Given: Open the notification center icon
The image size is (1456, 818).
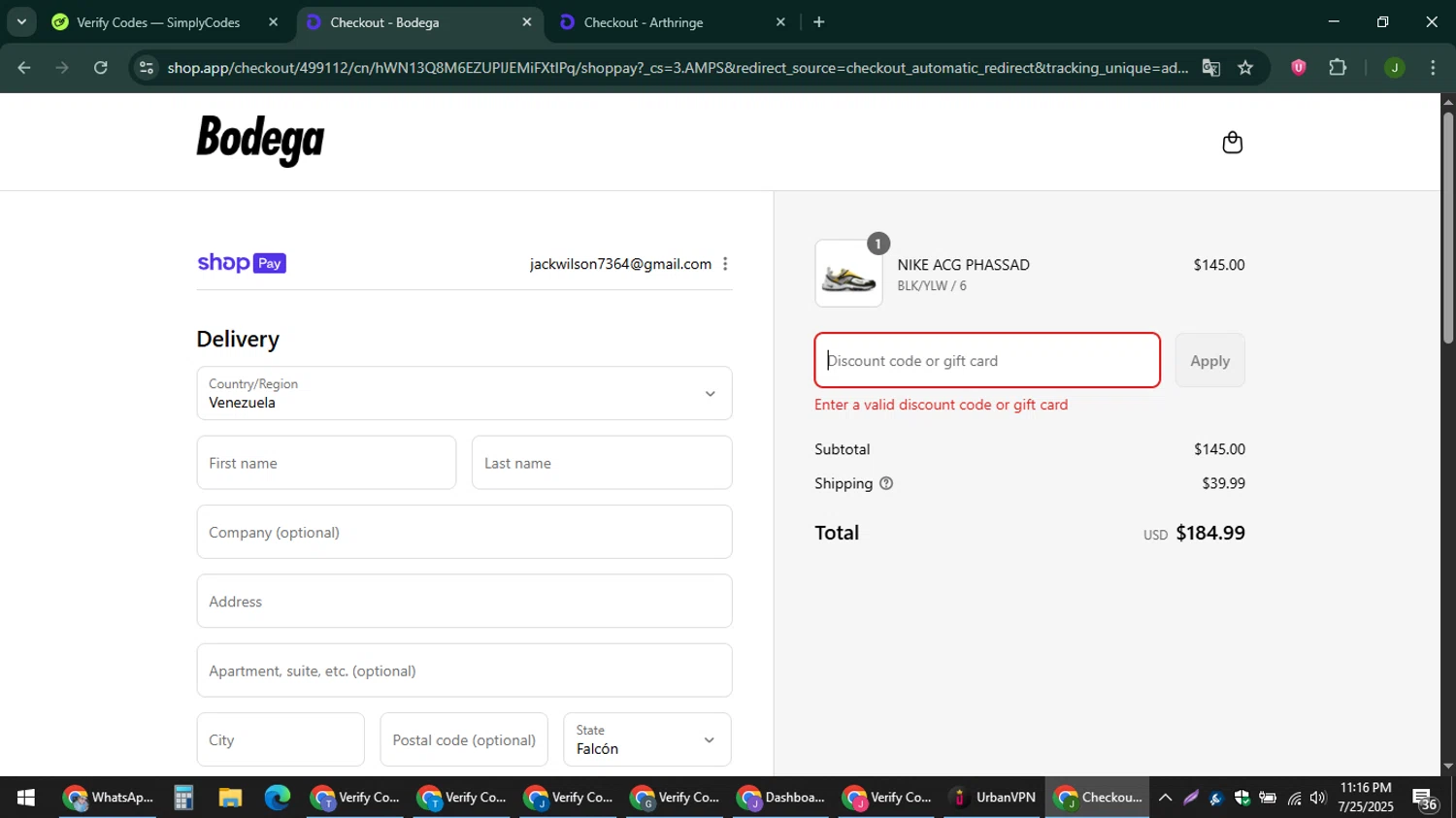Looking at the screenshot, I should 1425,798.
